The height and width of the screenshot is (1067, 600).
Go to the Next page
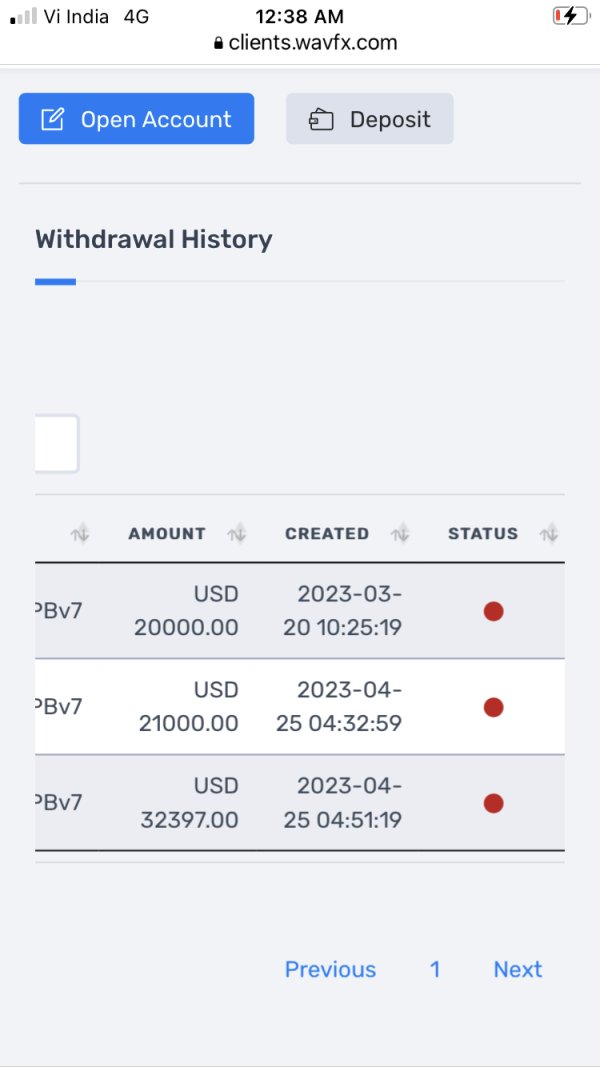coord(517,969)
